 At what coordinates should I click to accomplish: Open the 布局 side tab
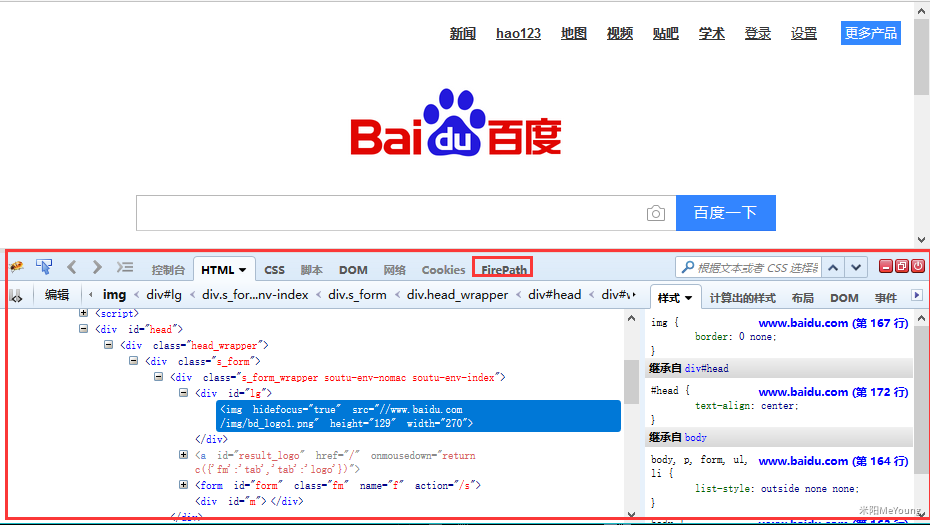point(802,298)
